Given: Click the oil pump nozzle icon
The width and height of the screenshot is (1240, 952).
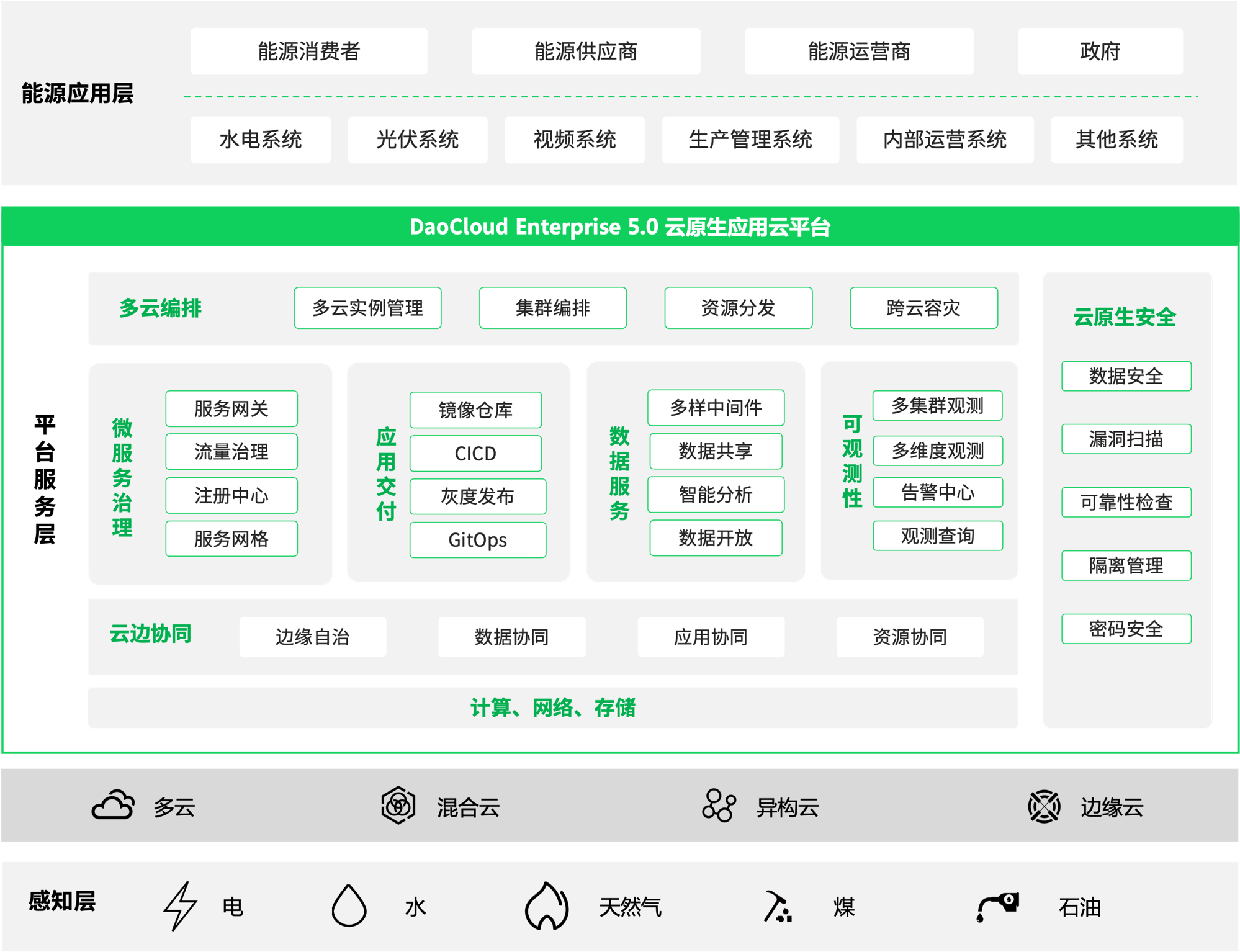Looking at the screenshot, I should pyautogui.click(x=998, y=907).
